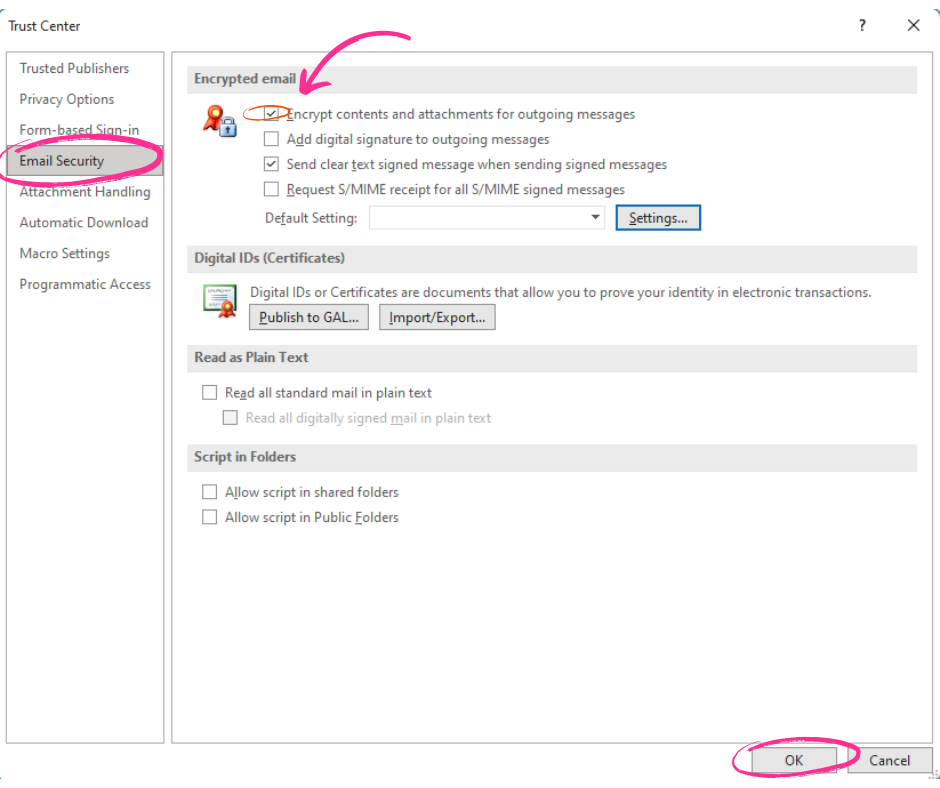Toggle allow script in Public Folders
The height and width of the screenshot is (788, 940).
pyautogui.click(x=209, y=517)
